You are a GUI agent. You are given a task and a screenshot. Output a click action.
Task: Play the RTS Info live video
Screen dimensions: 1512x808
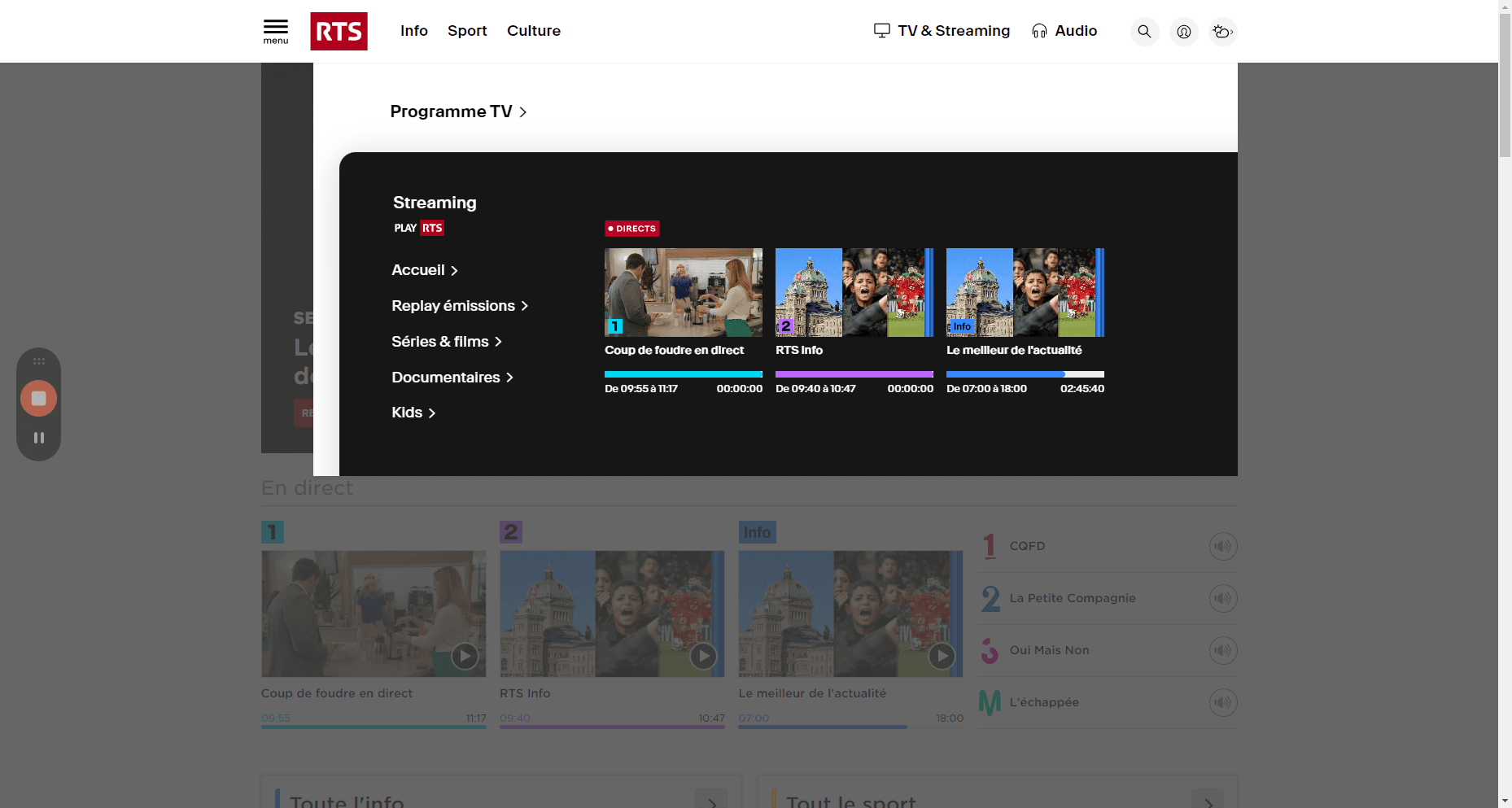point(702,655)
